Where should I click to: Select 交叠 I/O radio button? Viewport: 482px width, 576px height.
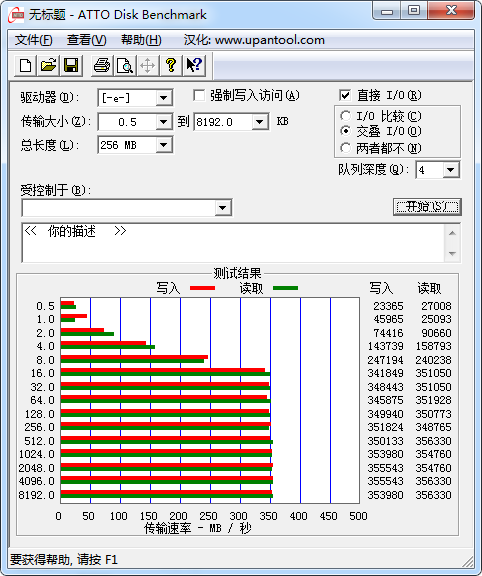(345, 131)
